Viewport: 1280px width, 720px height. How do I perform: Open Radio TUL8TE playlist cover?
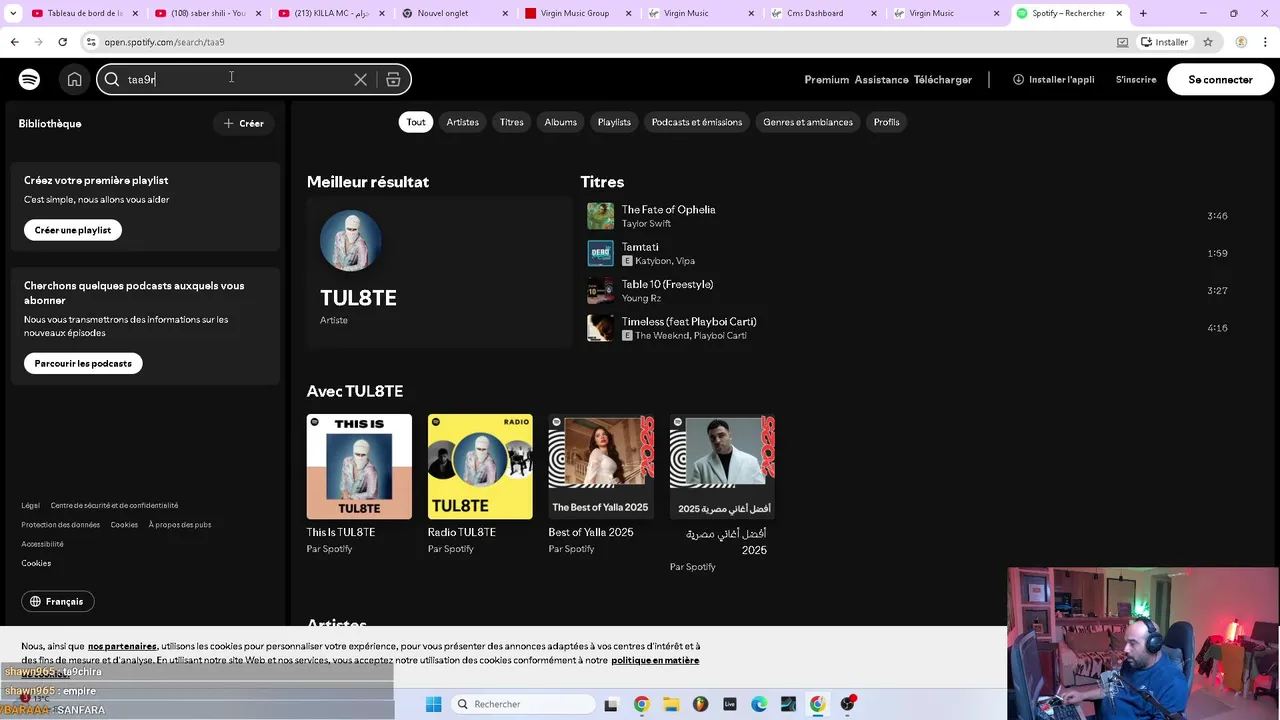tap(480, 466)
